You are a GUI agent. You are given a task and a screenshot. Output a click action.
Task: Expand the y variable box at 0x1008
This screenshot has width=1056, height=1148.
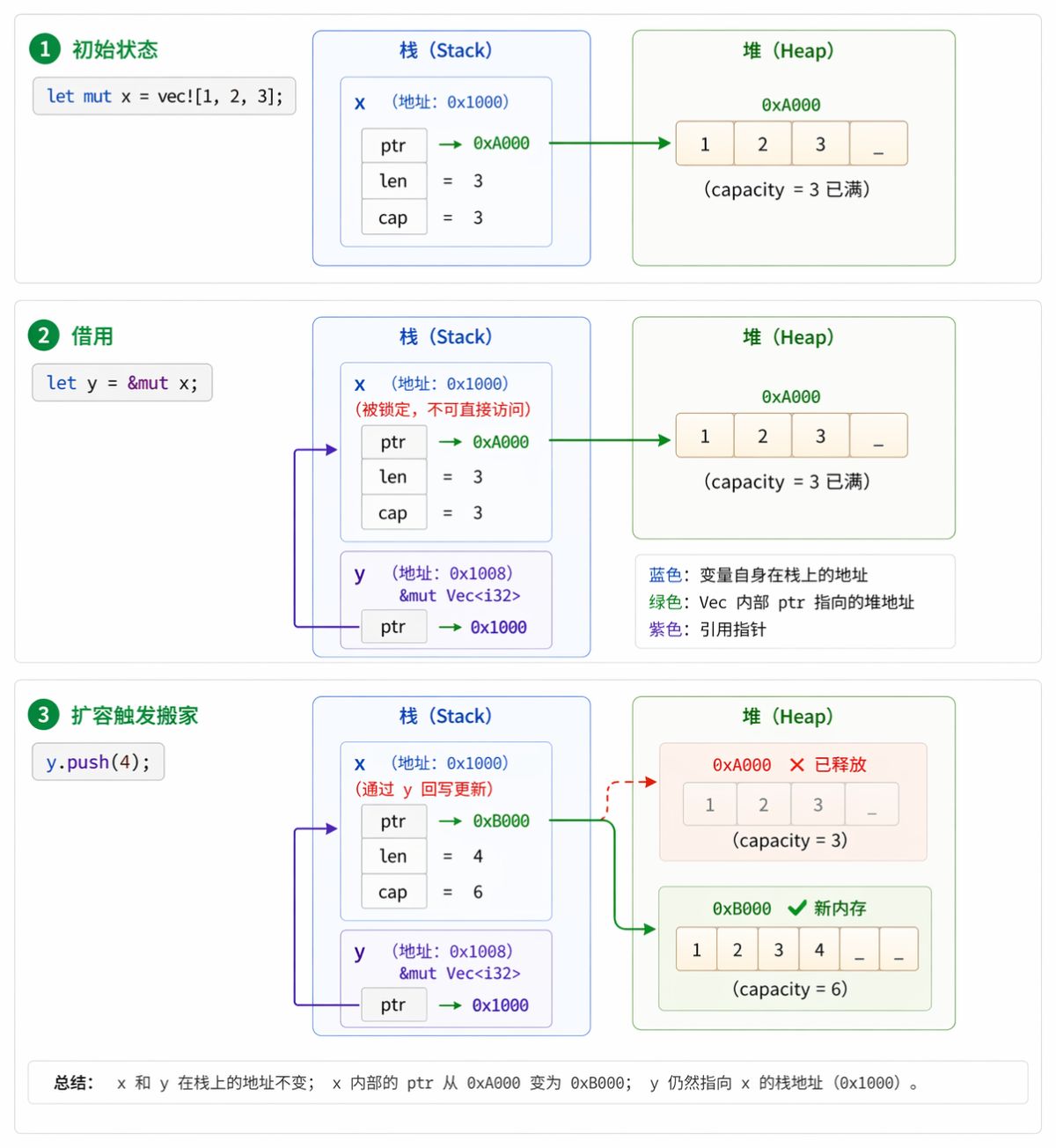tap(445, 600)
